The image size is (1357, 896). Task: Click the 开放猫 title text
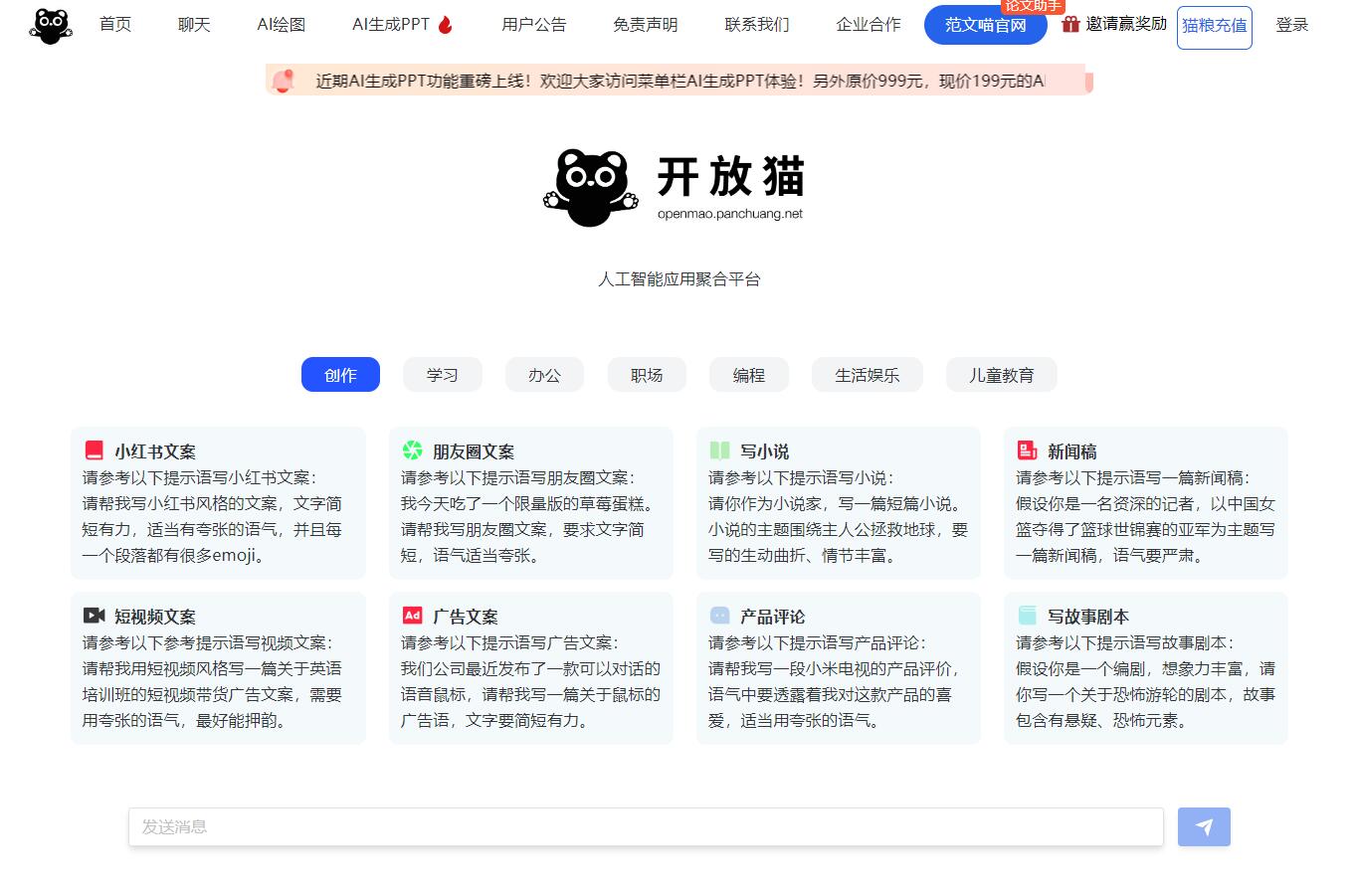click(731, 177)
